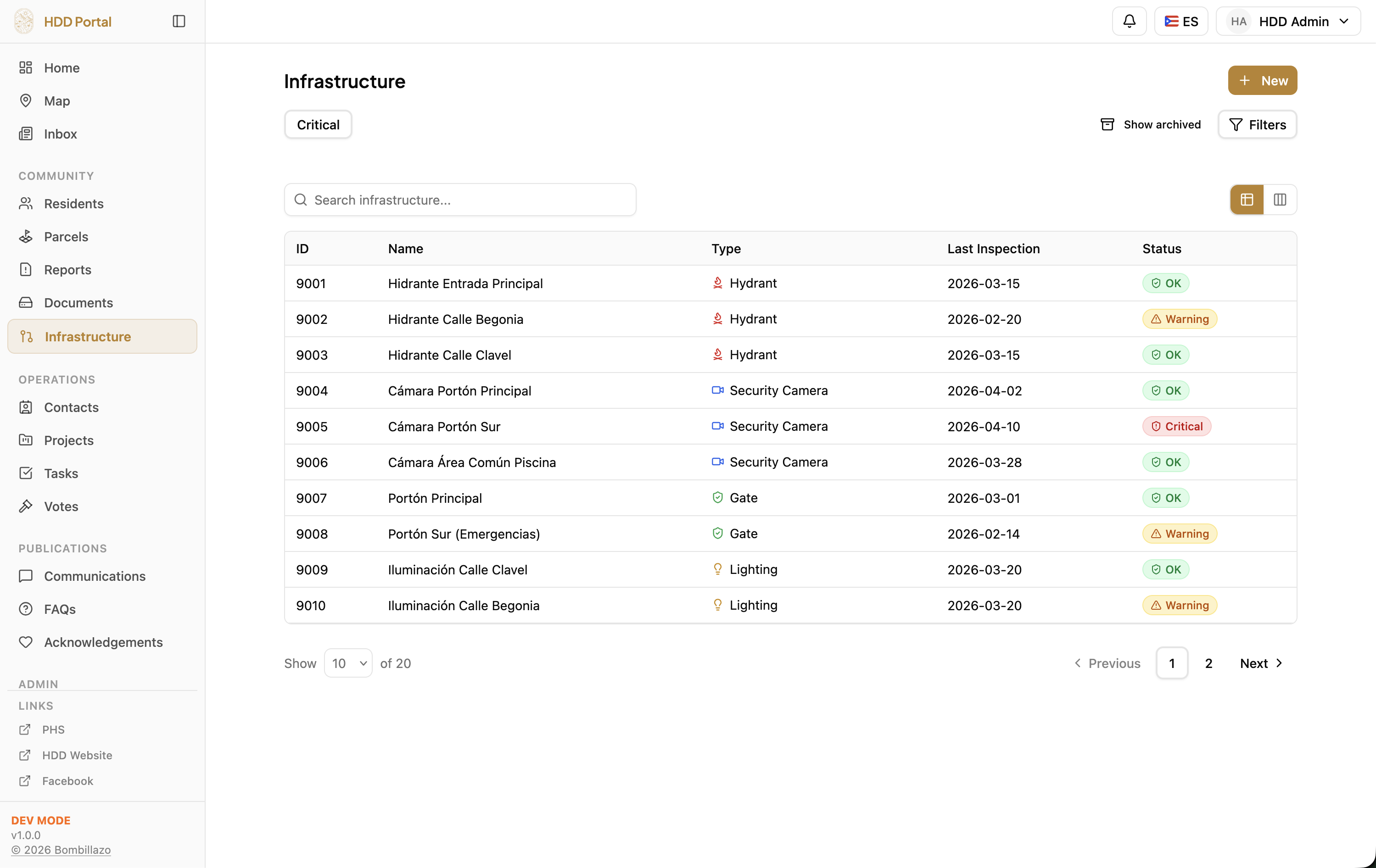
Task: Click Gate icon for Portón Sur (Emergencias)
Action: click(718, 534)
